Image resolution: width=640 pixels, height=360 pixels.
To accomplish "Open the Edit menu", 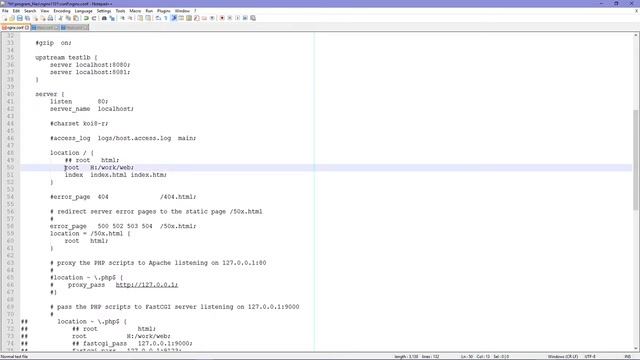I will pyautogui.click(x=16, y=11).
